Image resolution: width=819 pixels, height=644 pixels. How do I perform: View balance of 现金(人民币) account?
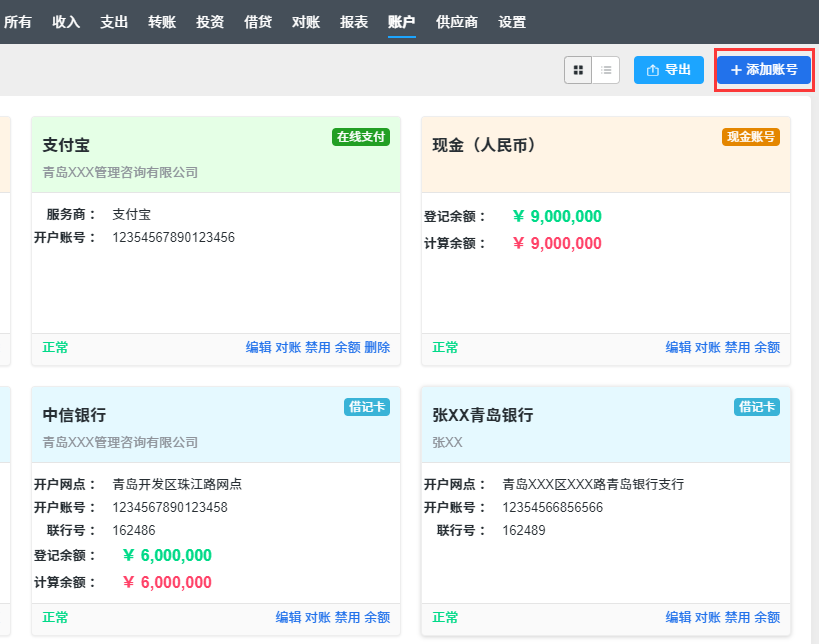[x=767, y=348]
